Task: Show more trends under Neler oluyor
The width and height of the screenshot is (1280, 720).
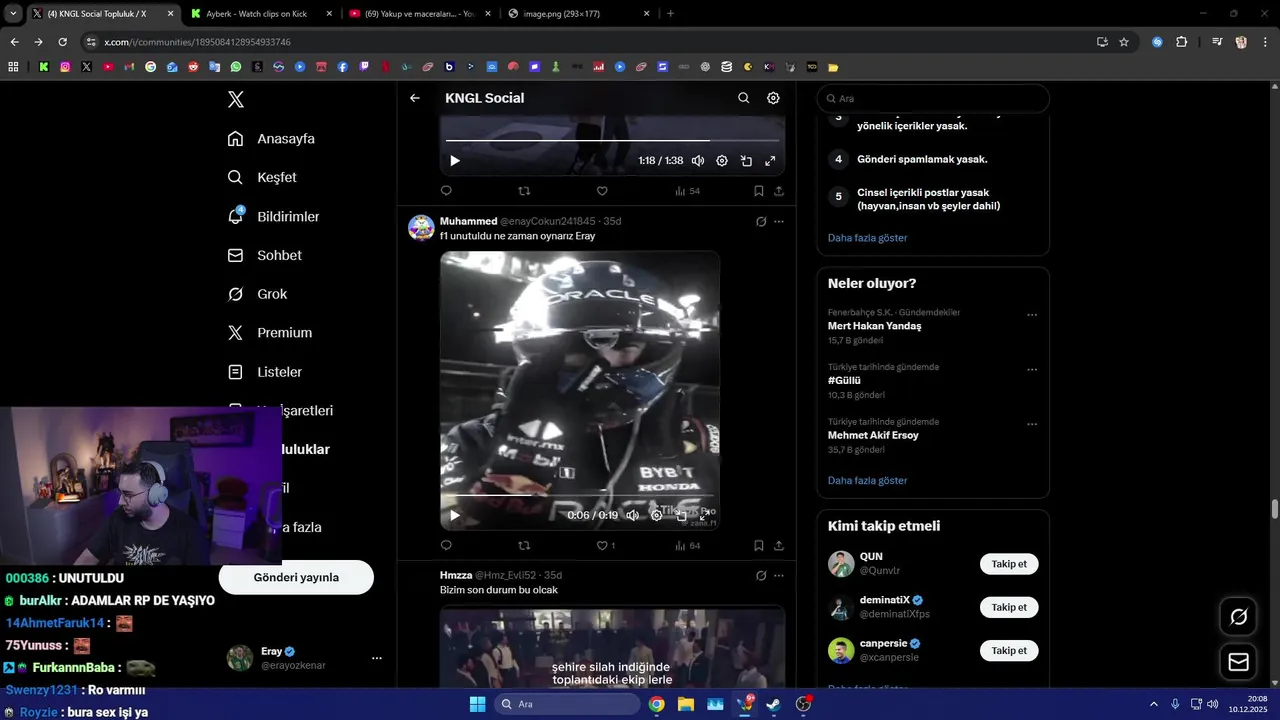Action: point(867,480)
